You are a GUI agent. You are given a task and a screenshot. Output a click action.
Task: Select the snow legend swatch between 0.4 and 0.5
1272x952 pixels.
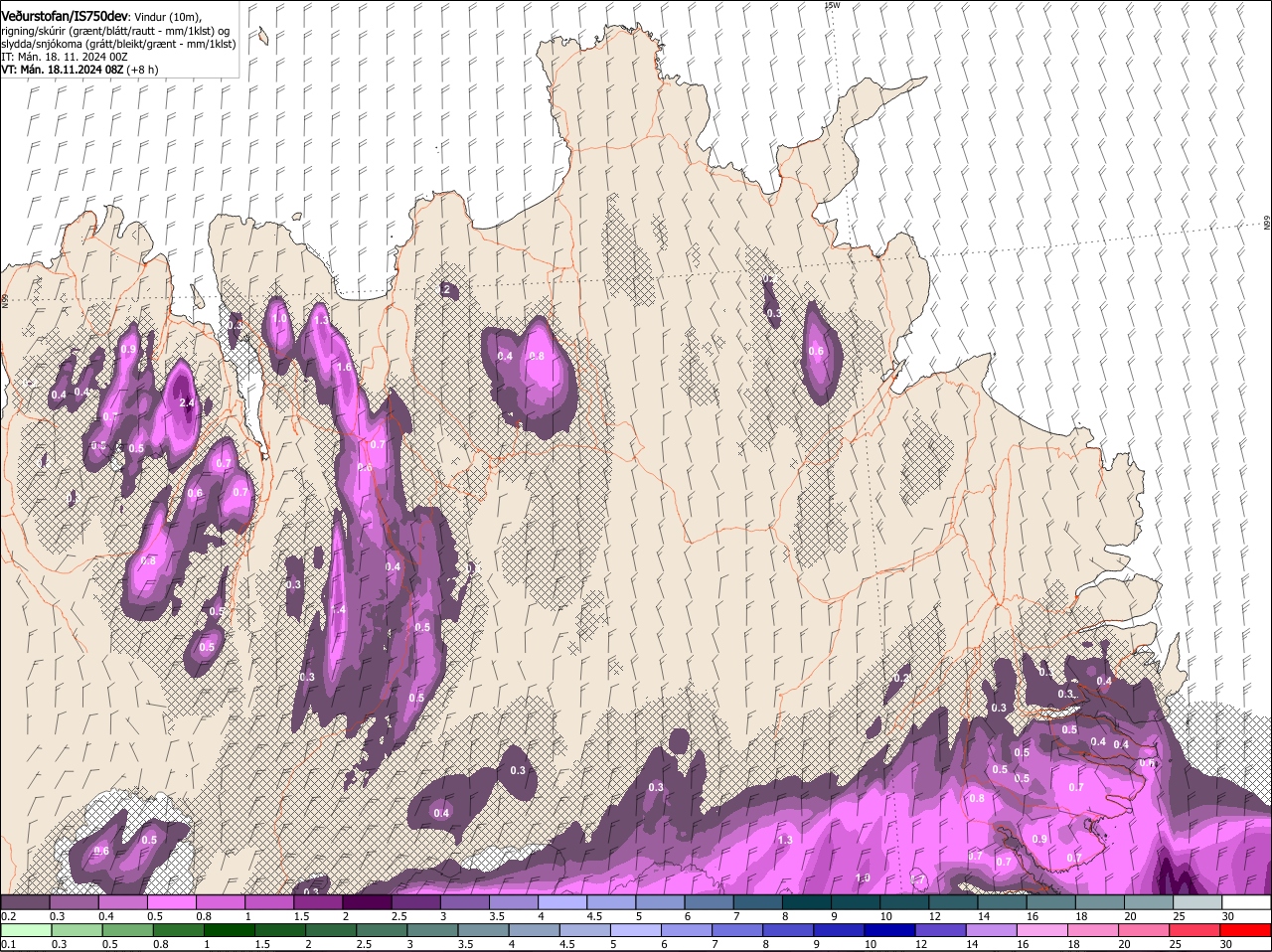(x=122, y=902)
